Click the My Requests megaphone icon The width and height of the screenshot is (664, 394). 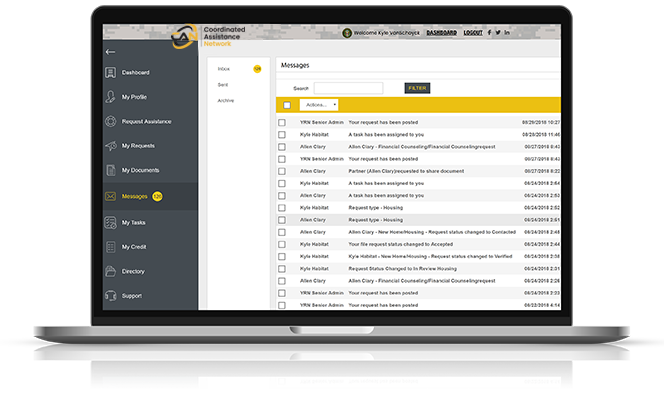point(111,146)
